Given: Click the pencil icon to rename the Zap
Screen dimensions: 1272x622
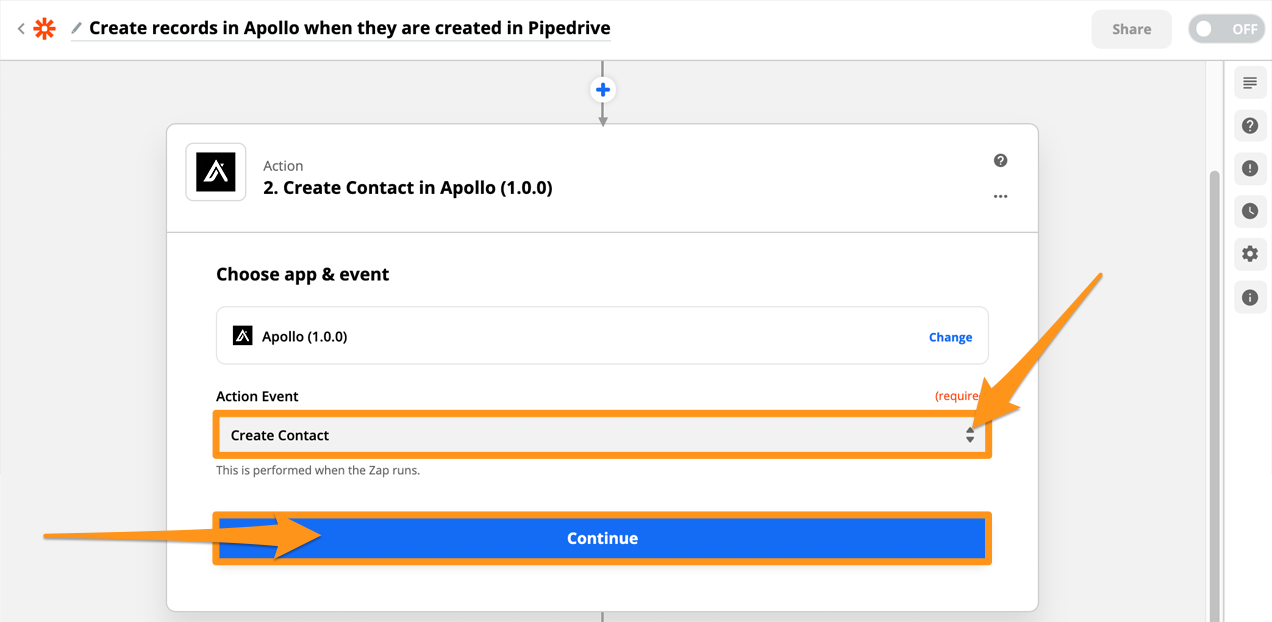Looking at the screenshot, I should pos(77,29).
